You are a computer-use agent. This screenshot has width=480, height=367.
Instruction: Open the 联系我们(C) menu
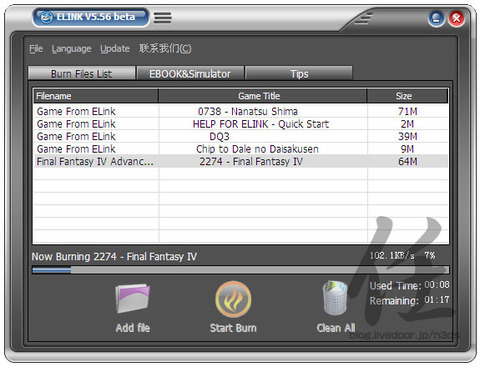pyautogui.click(x=165, y=49)
